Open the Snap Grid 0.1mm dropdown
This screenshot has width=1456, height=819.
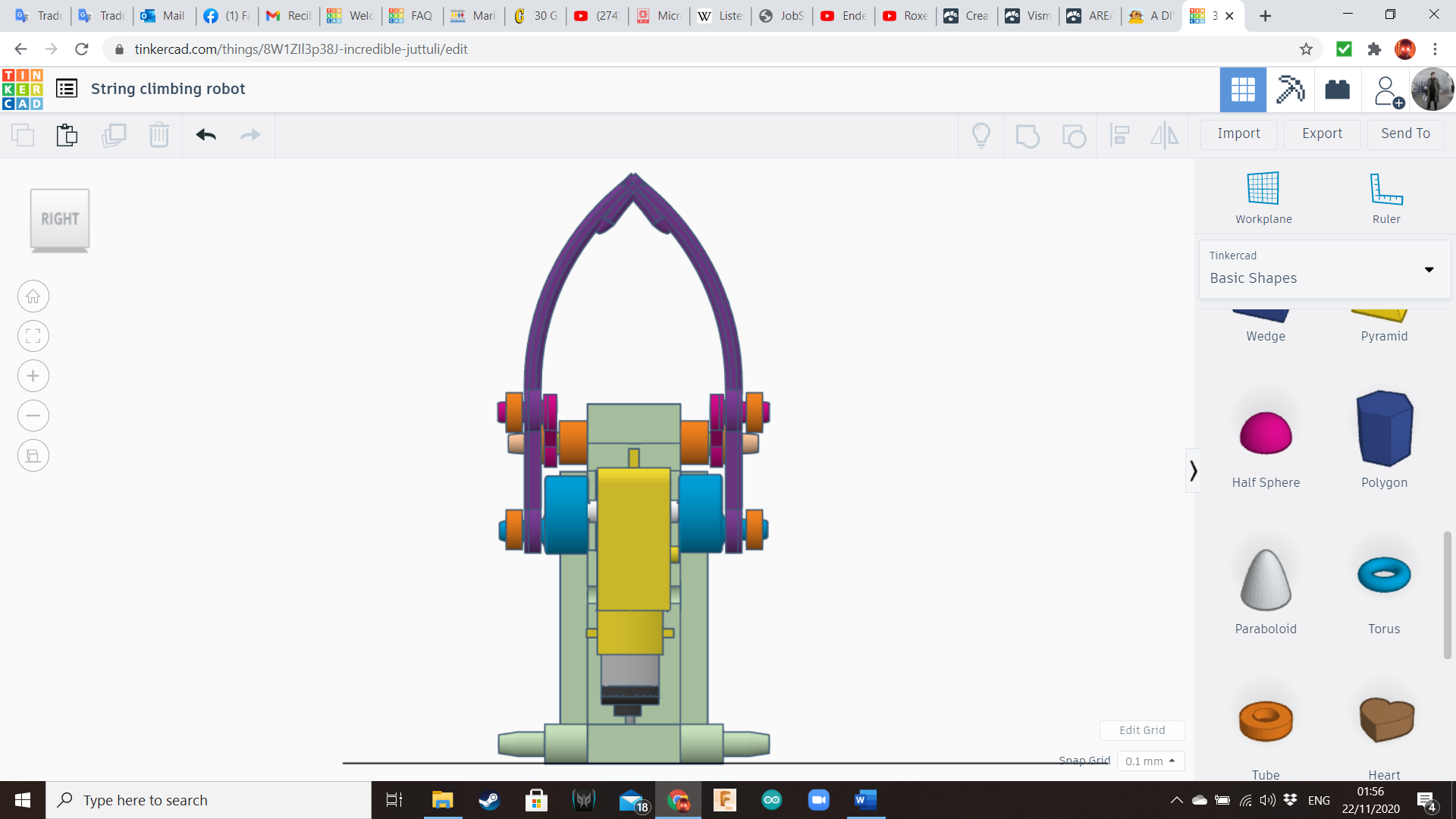(1150, 761)
